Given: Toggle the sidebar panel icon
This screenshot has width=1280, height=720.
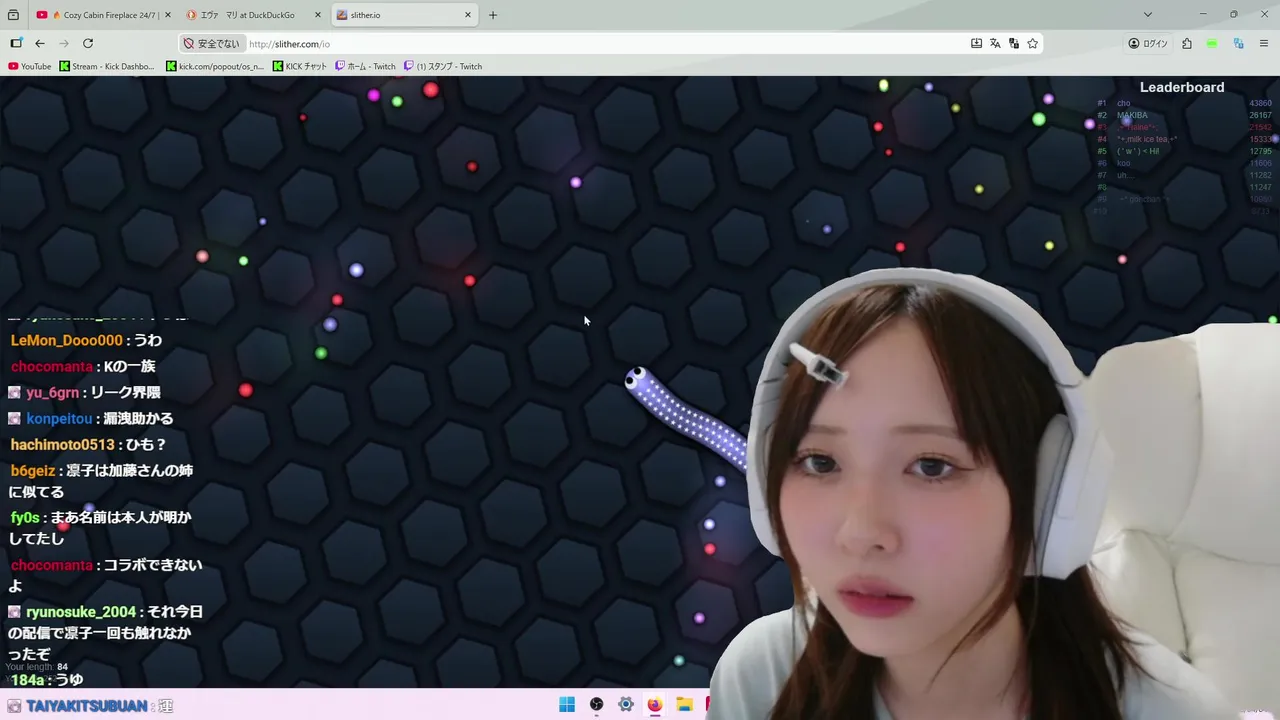Looking at the screenshot, I should 16,43.
